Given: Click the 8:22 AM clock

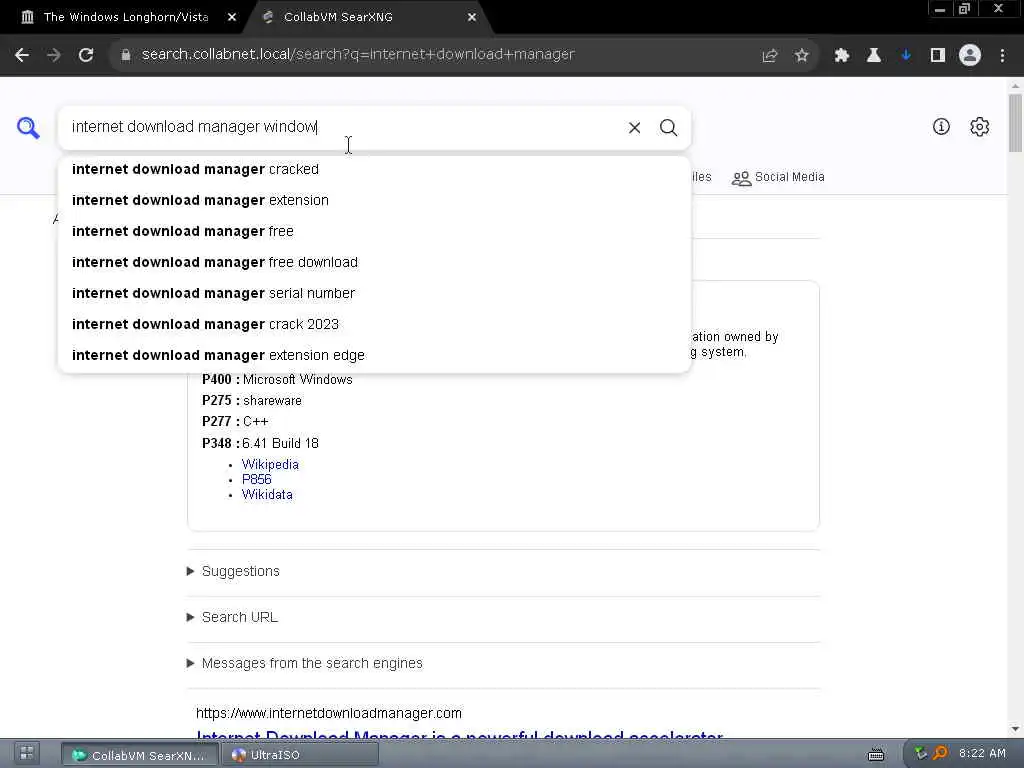Looking at the screenshot, I should (982, 754).
